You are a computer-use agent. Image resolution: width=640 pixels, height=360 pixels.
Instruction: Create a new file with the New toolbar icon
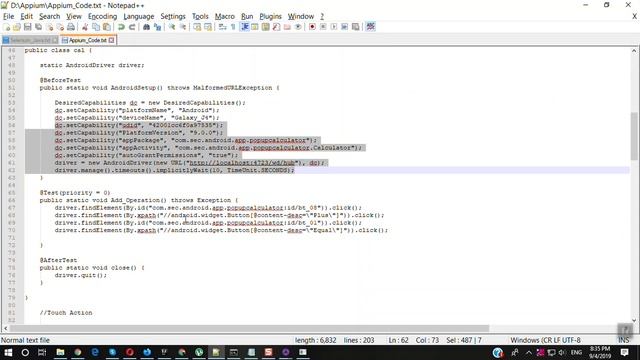click(x=6, y=27)
